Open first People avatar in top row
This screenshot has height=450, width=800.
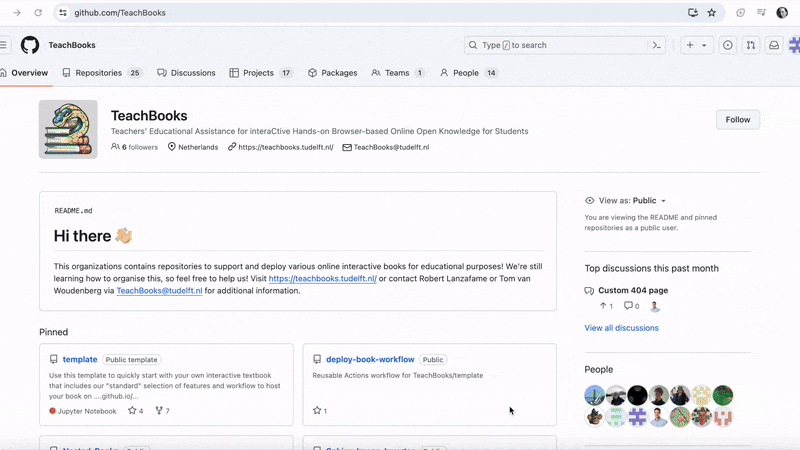tap(594, 395)
